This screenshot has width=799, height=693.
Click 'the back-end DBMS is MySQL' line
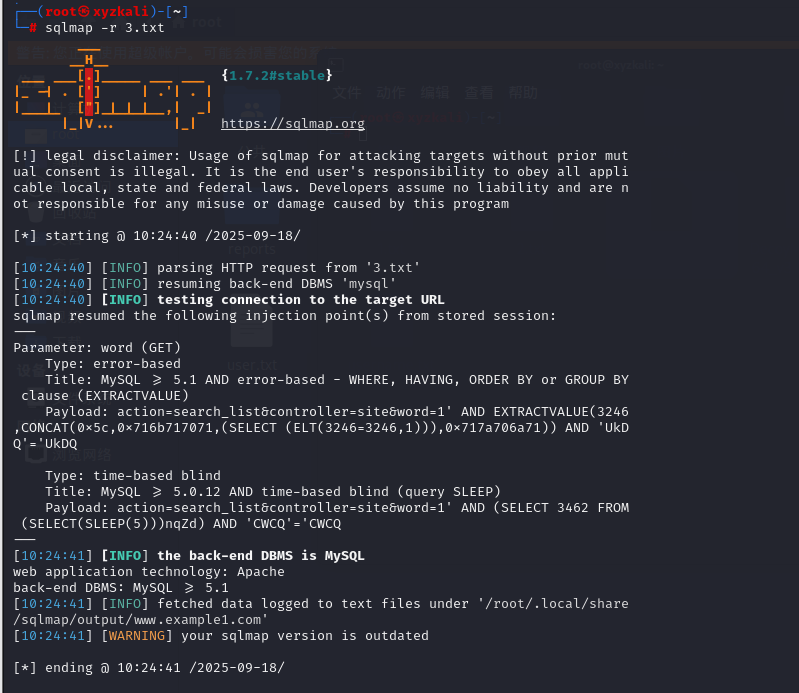[x=260, y=555]
